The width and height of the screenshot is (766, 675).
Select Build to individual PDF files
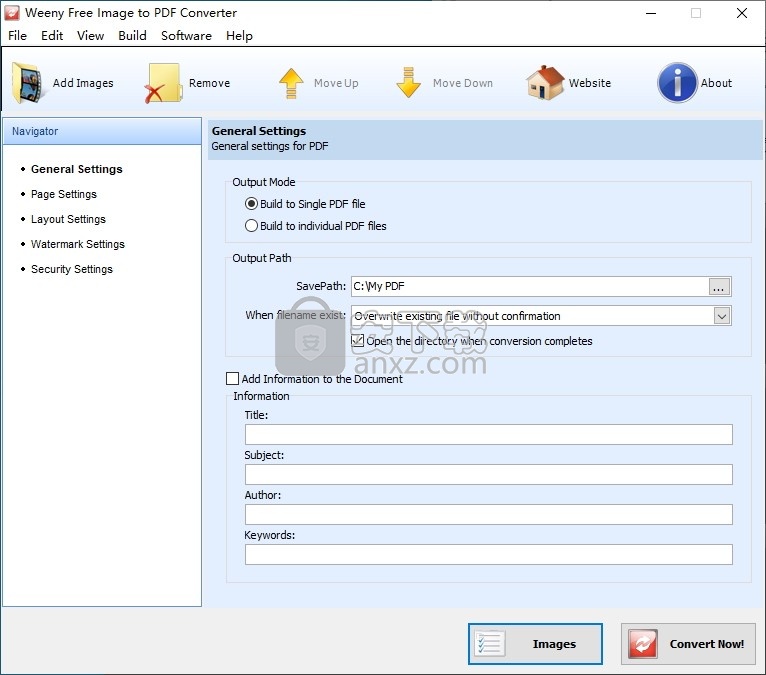click(316, 226)
